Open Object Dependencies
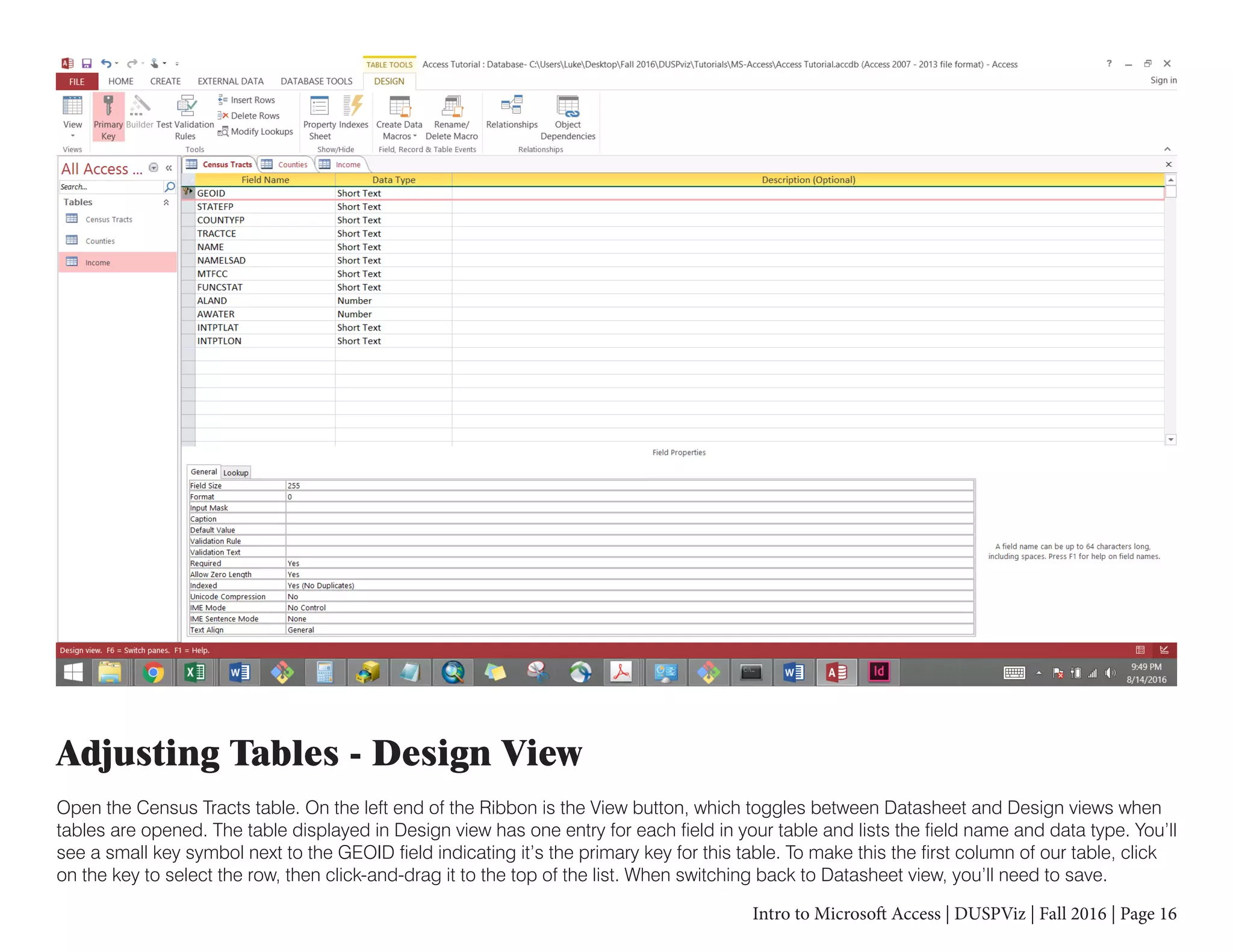The width and height of the screenshot is (1233, 952). tap(568, 117)
